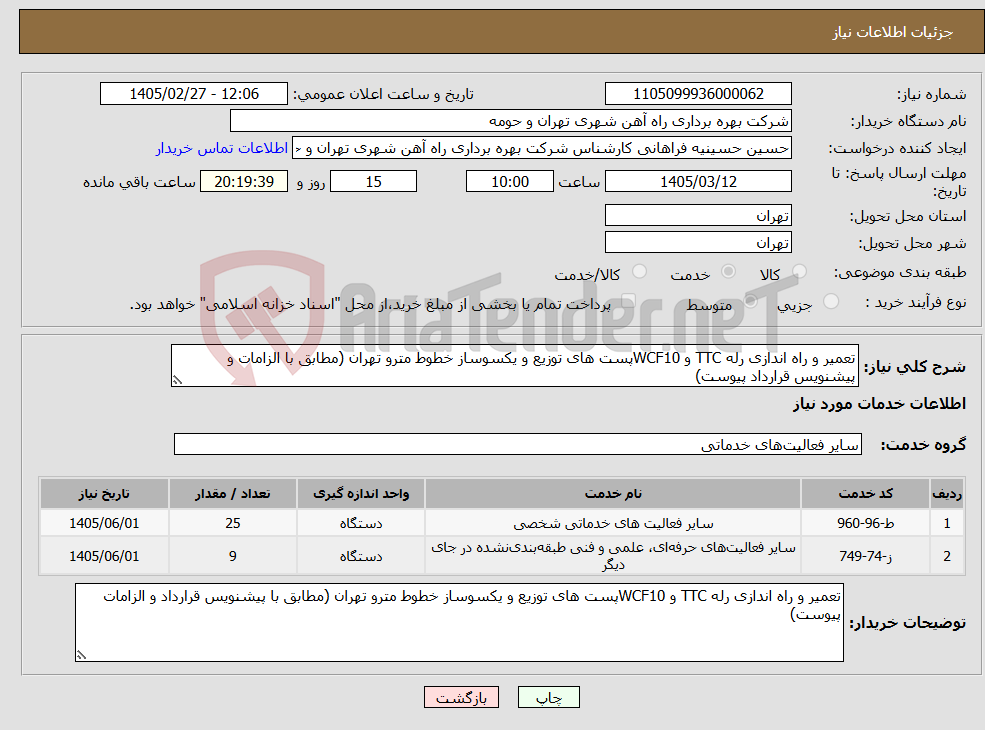Click the اطلاعات خدمات مورد نیاز heading
The width and height of the screenshot is (985, 730).
point(879,403)
